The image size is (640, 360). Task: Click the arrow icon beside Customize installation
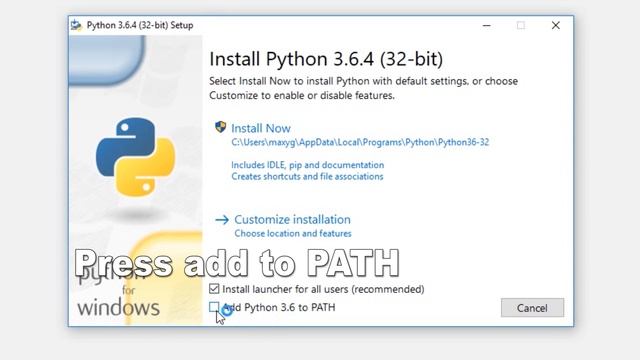pos(222,220)
